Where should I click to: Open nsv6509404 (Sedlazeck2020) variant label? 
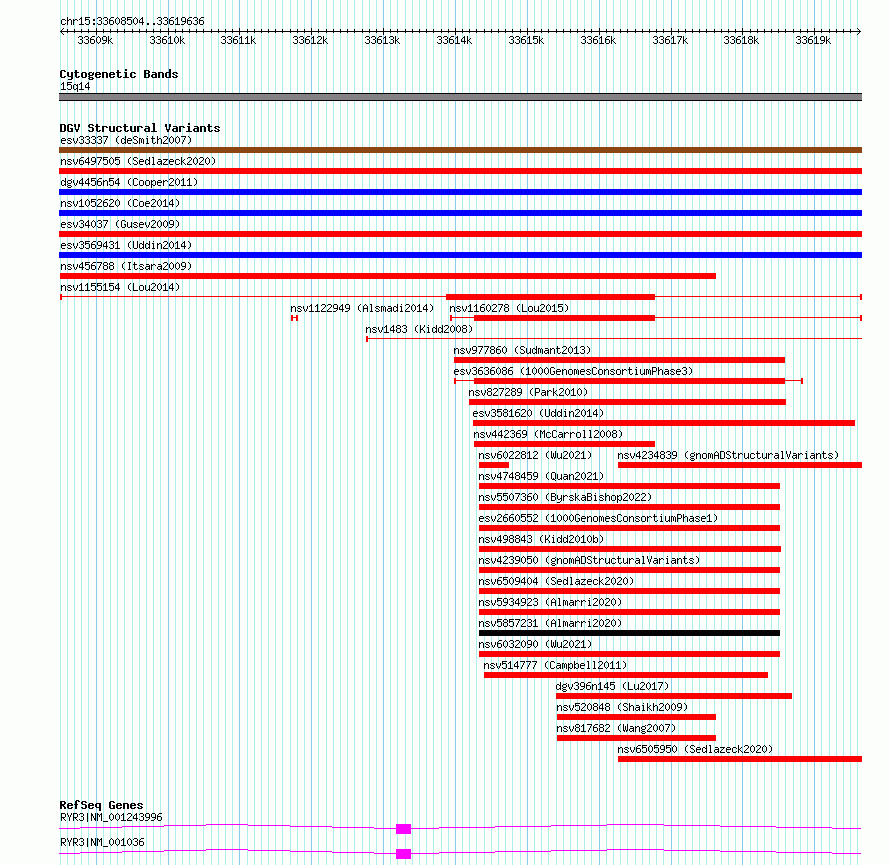tap(556, 581)
